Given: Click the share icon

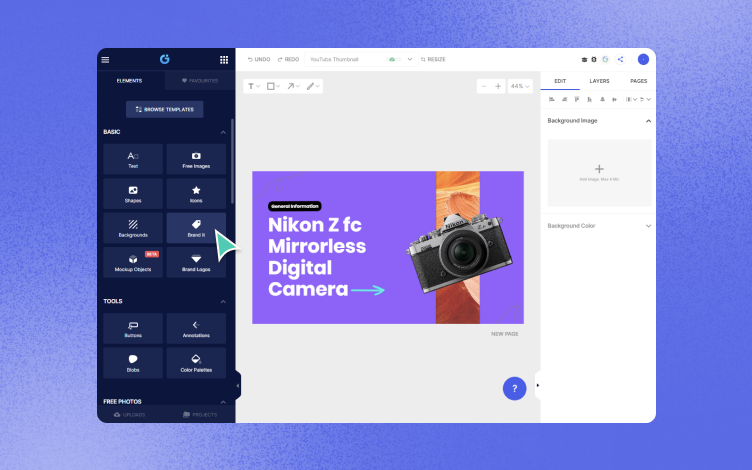Looking at the screenshot, I should pos(621,59).
